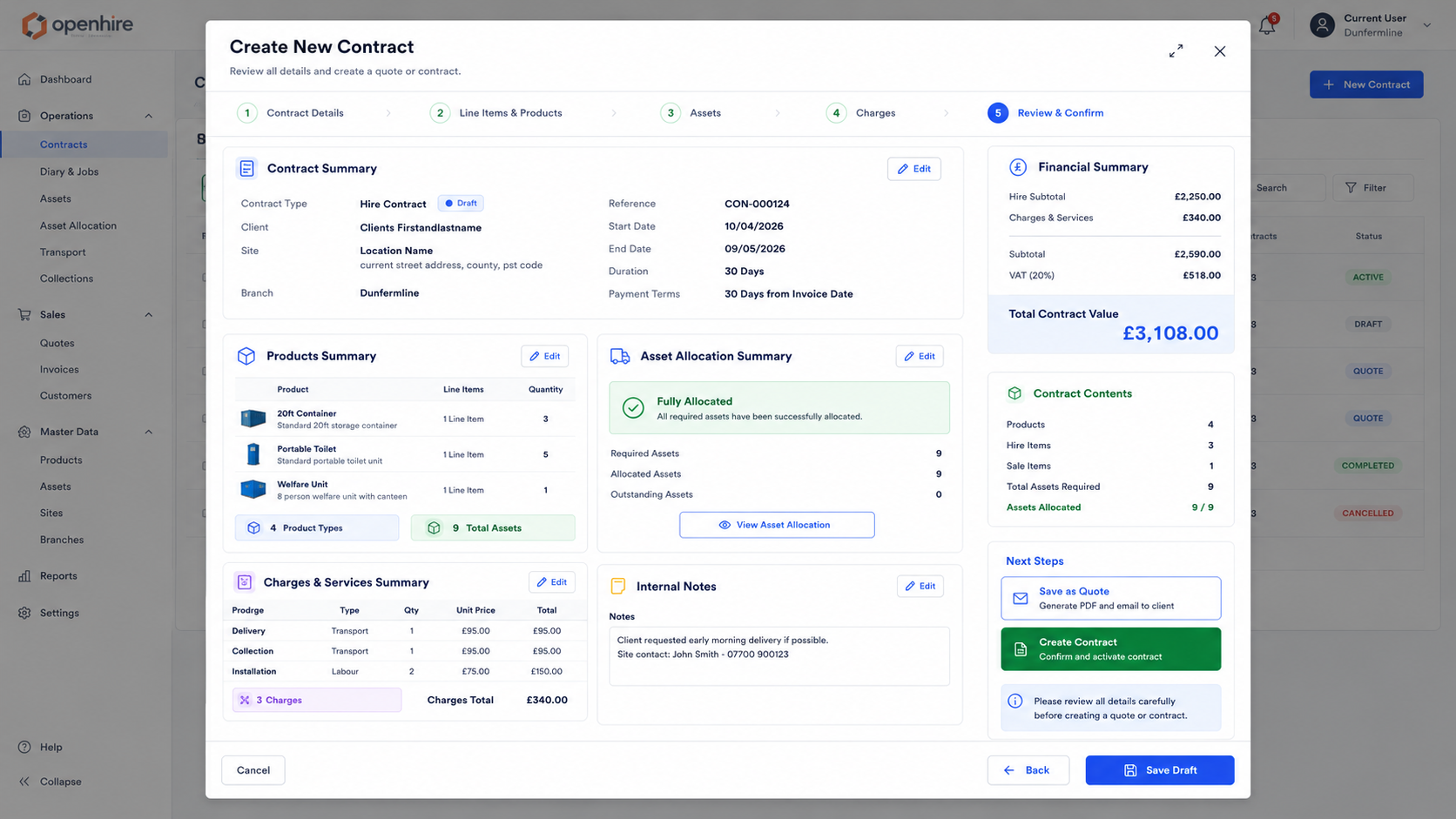This screenshot has width=1456, height=819.
Task: Click the 9 Total Assets badge
Action: pyautogui.click(x=493, y=528)
